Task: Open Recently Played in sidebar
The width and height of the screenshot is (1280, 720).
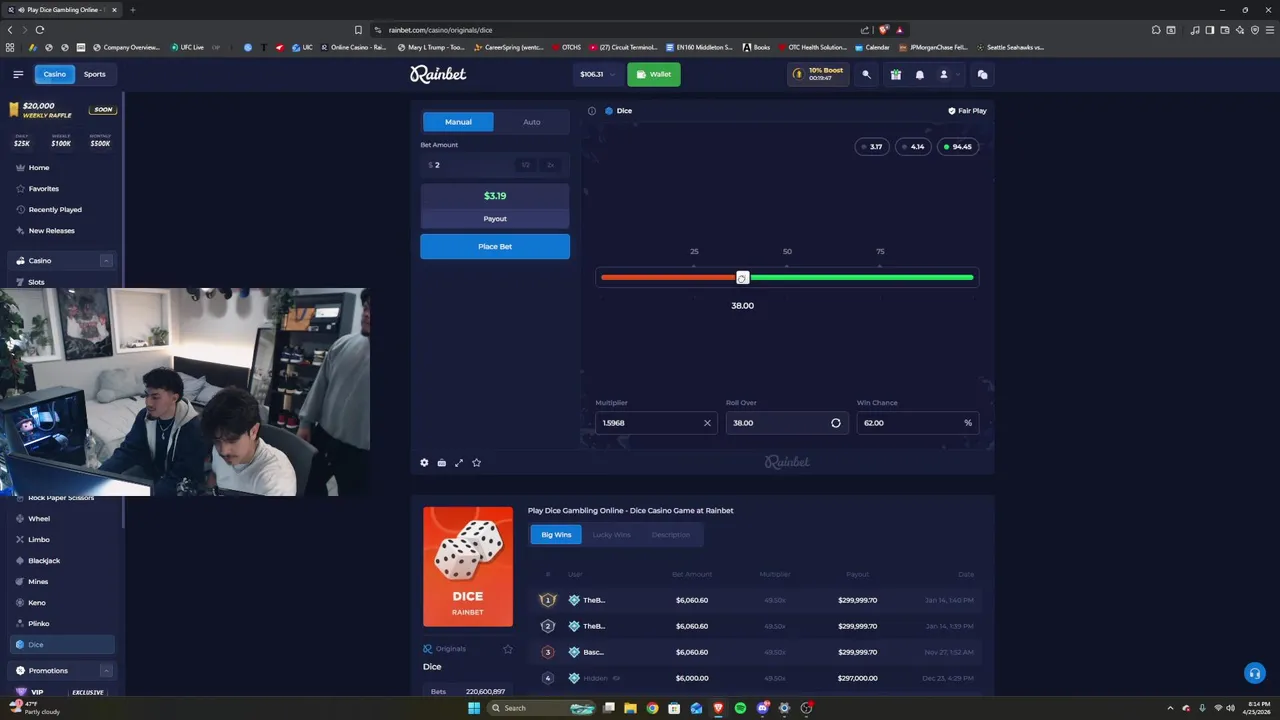Action: coord(55,210)
